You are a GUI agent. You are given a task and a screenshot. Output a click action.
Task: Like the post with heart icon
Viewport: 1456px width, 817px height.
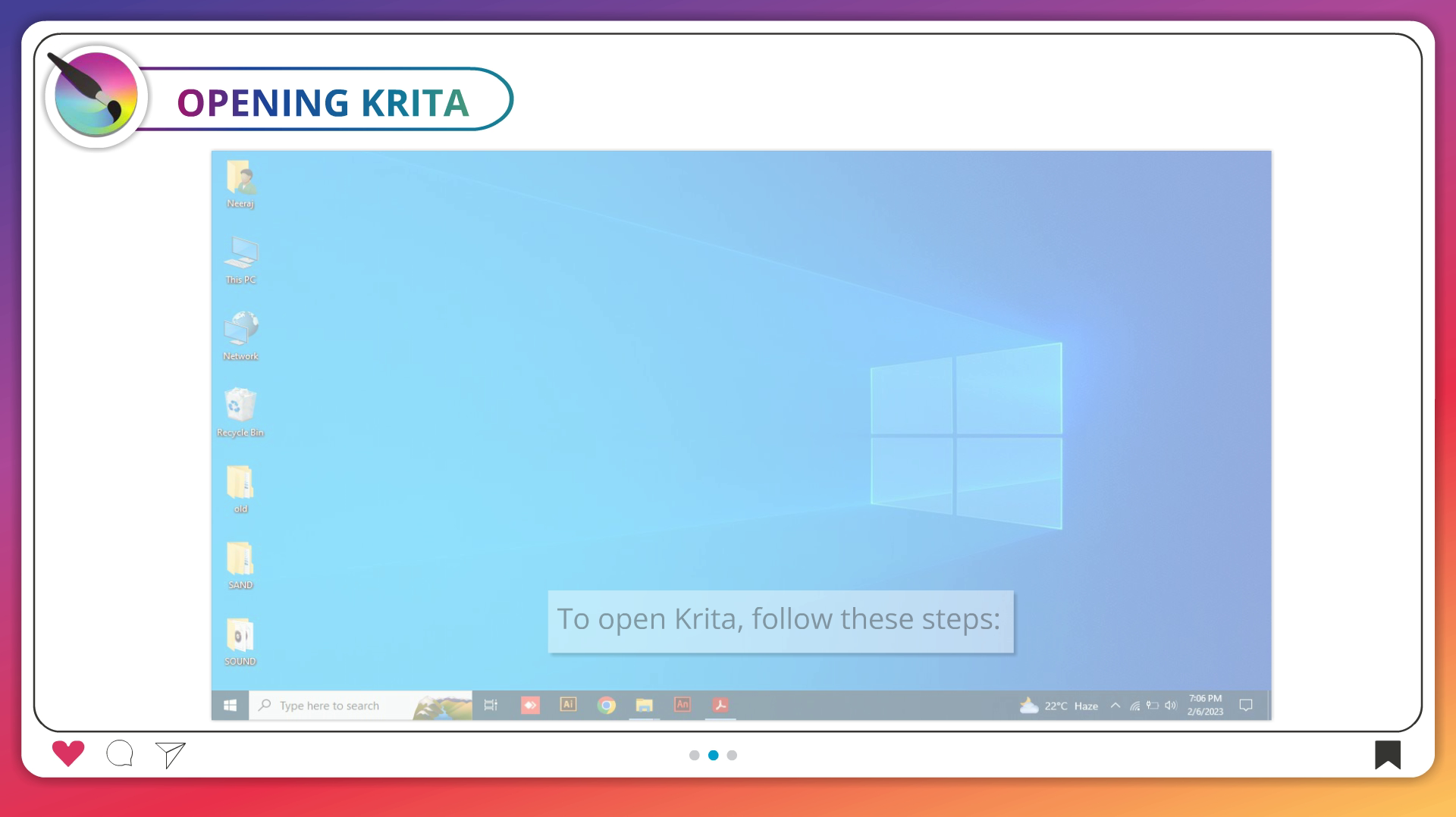(x=68, y=753)
